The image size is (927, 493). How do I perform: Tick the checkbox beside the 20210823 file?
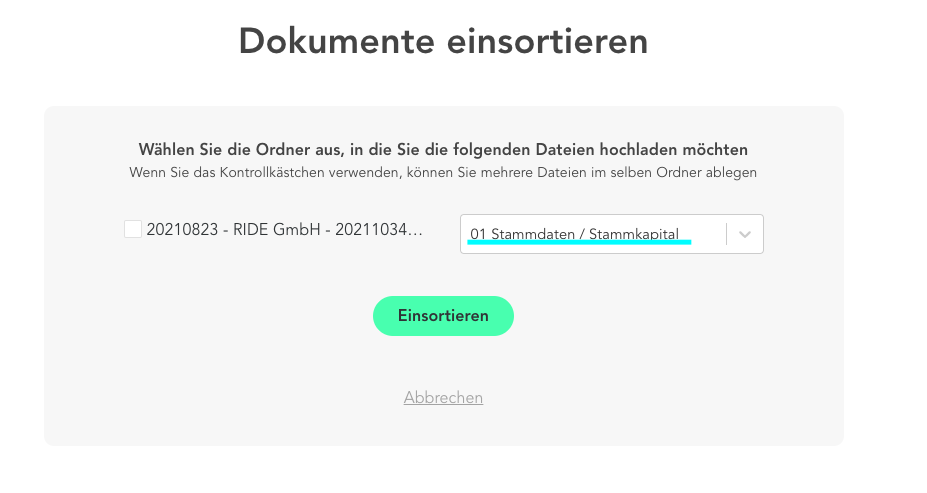point(133,230)
